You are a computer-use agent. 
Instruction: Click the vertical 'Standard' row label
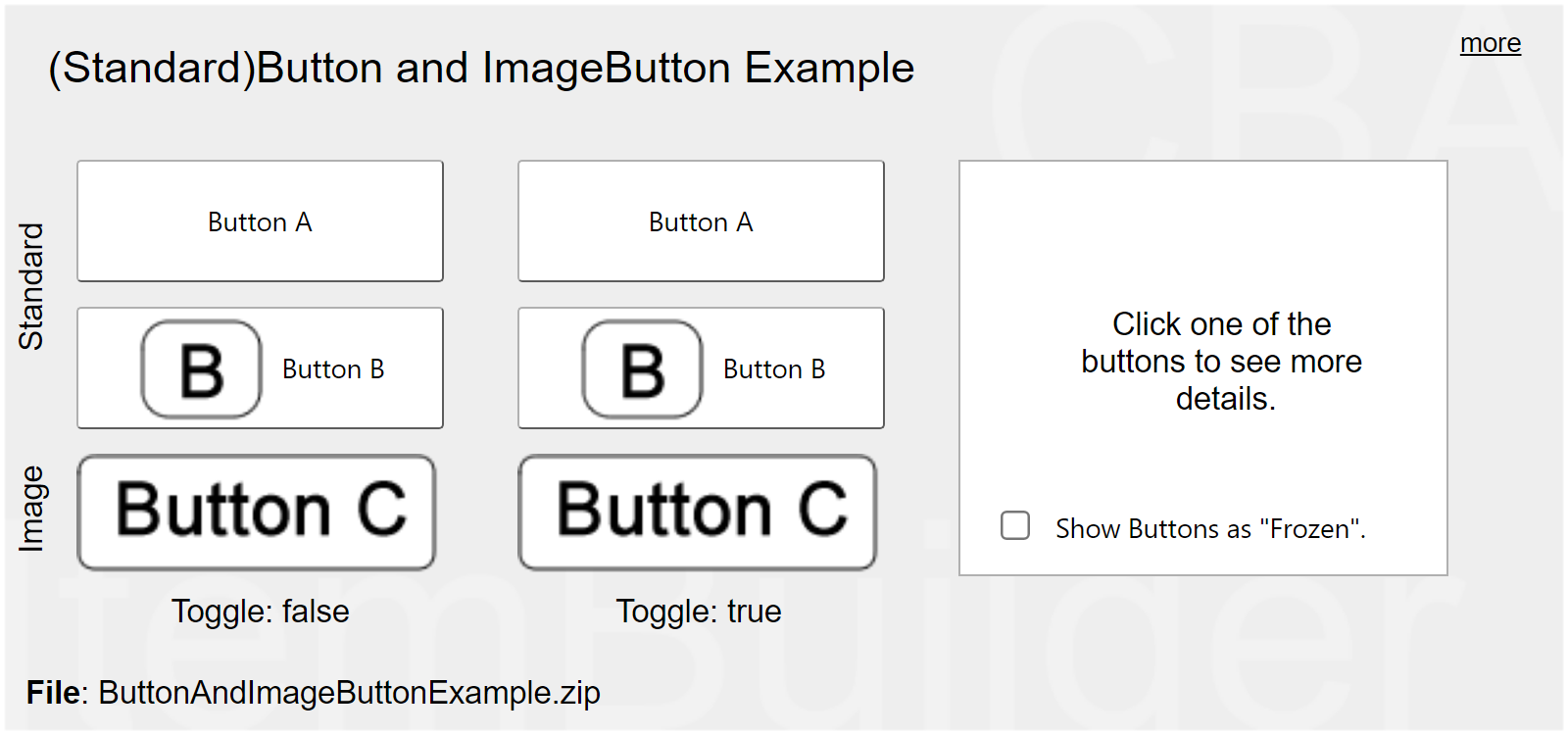tap(31, 286)
